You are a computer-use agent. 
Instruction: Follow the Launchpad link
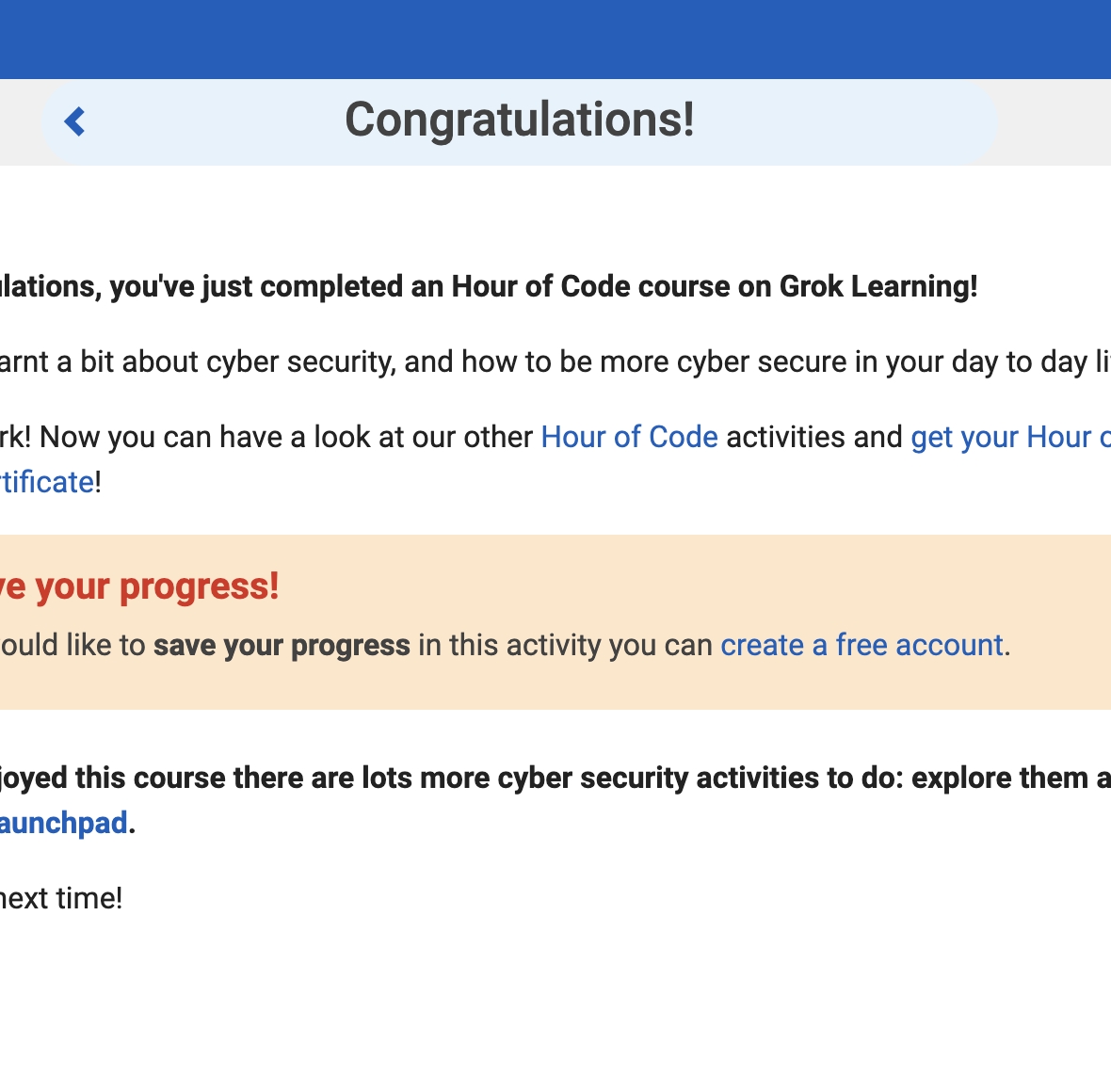coord(64,823)
